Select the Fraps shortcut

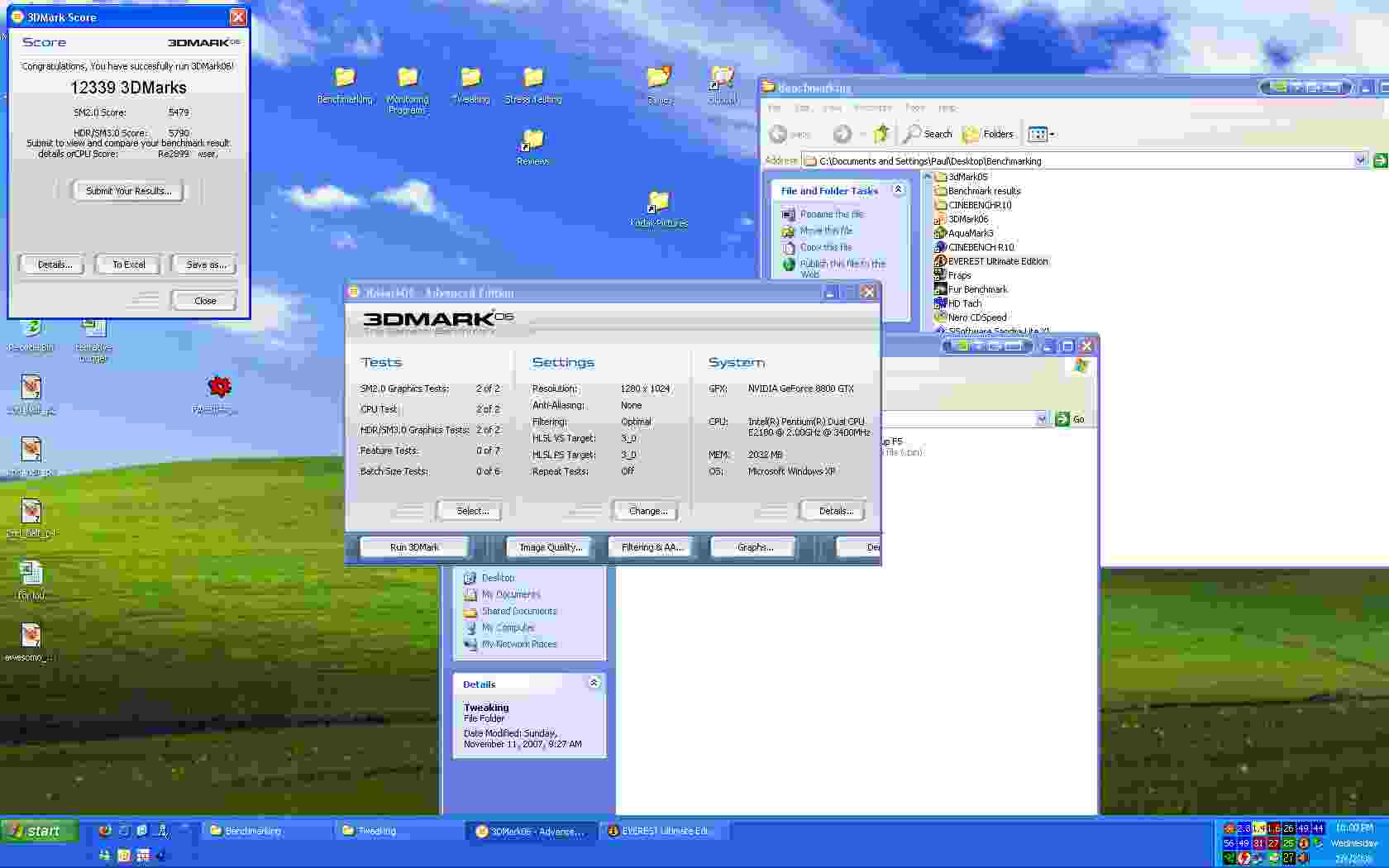coord(952,275)
